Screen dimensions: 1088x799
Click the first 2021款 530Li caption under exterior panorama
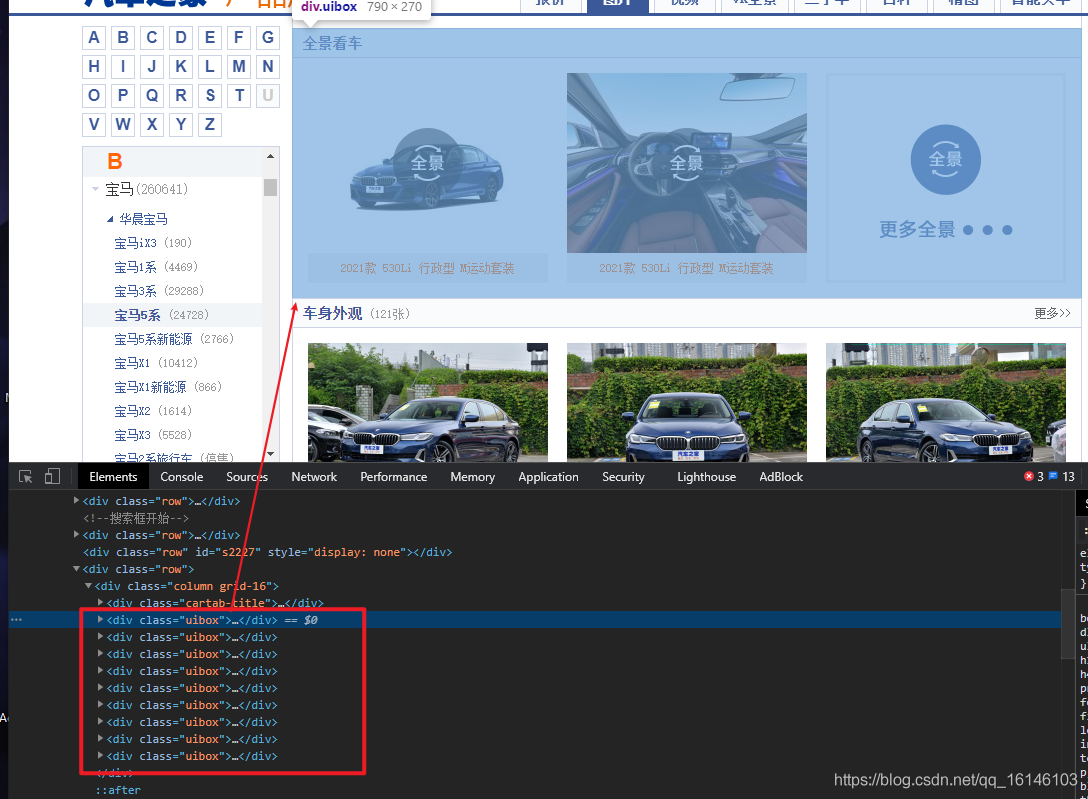tap(427, 268)
